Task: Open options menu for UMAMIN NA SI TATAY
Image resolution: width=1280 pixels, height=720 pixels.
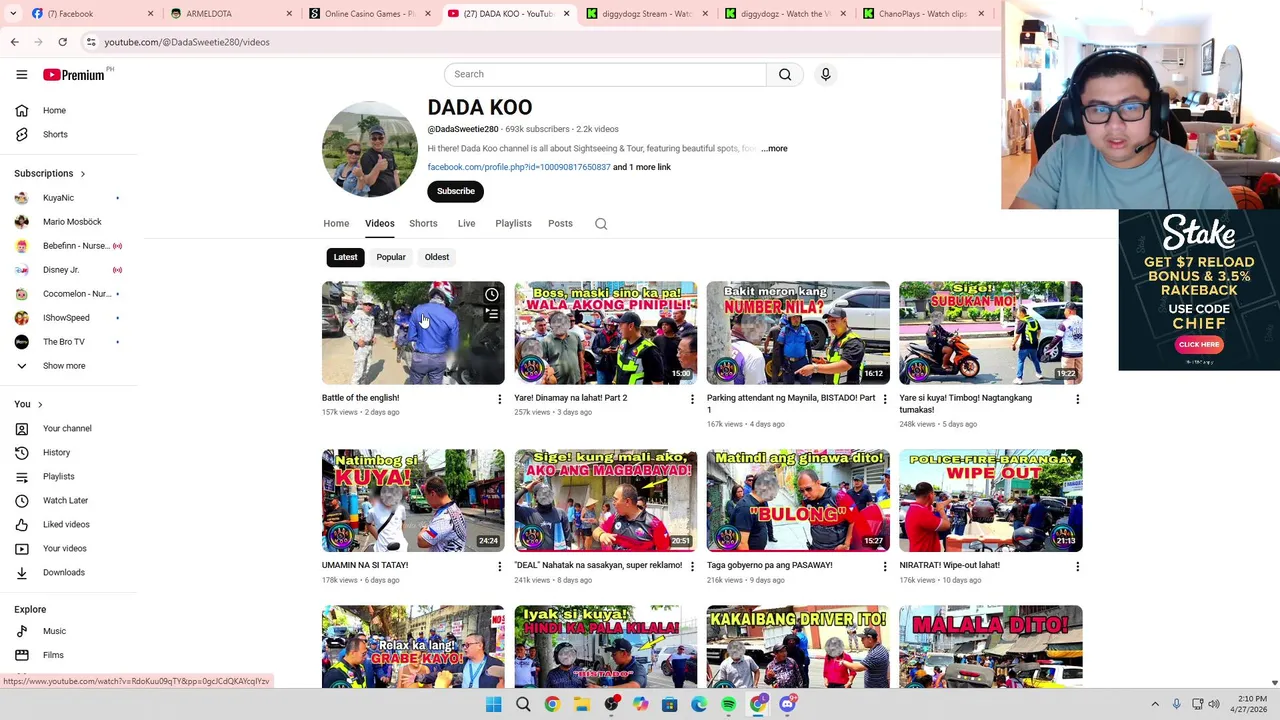Action: tap(499, 566)
